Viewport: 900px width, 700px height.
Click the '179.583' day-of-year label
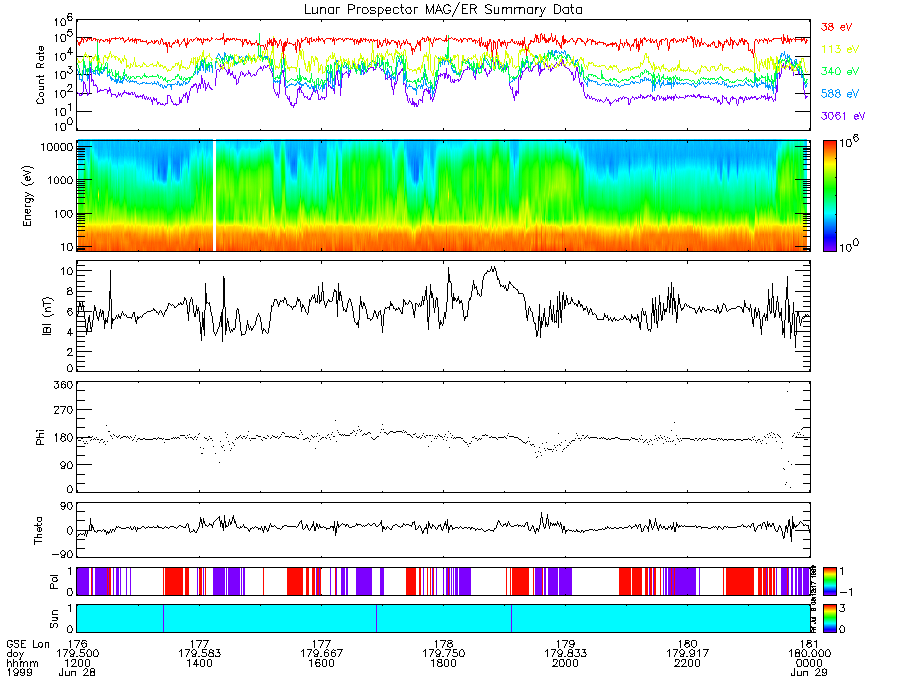point(199,654)
